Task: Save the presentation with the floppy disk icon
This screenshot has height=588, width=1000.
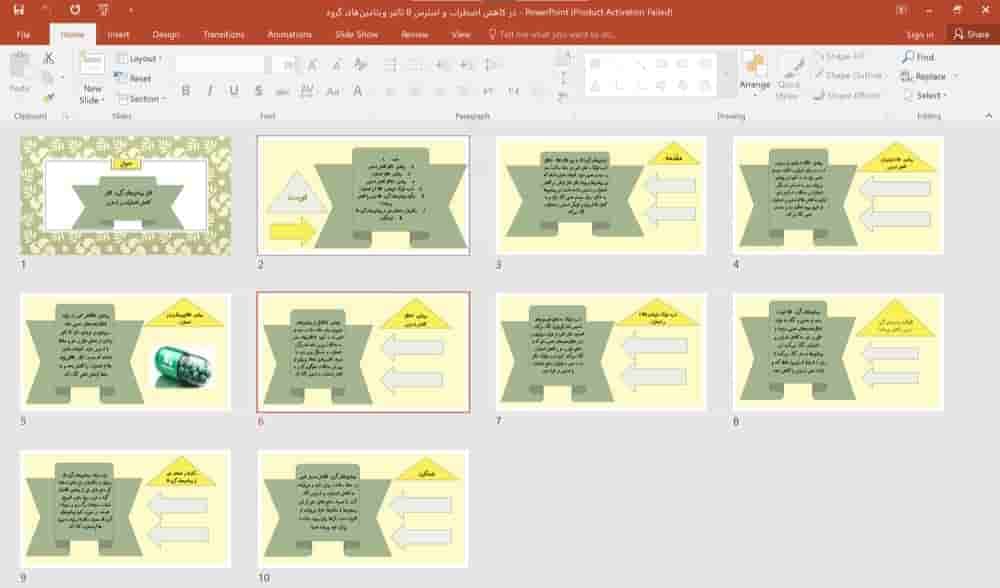Action: pyautogui.click(x=18, y=10)
